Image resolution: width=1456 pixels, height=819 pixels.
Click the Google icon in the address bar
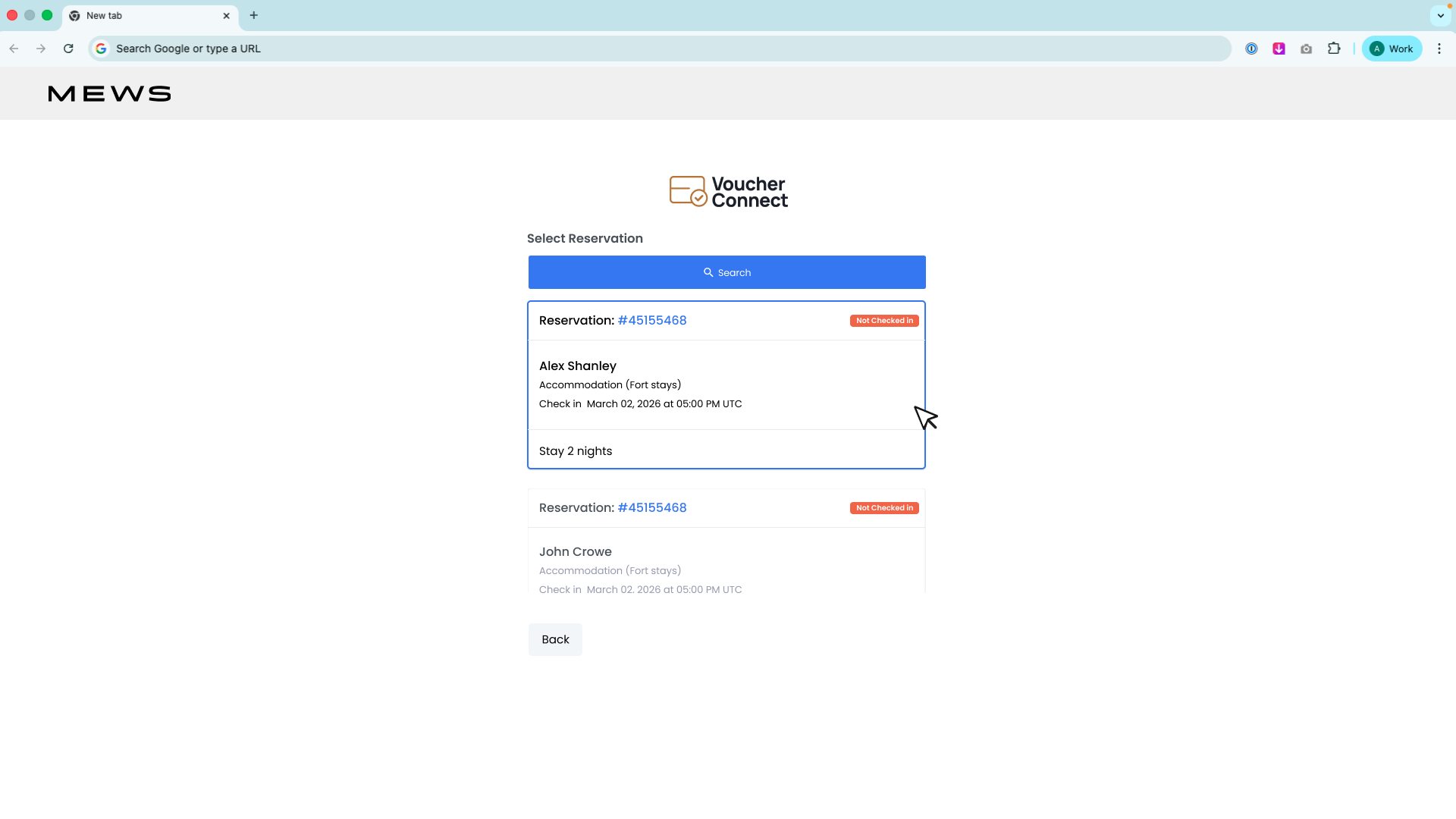pos(101,49)
